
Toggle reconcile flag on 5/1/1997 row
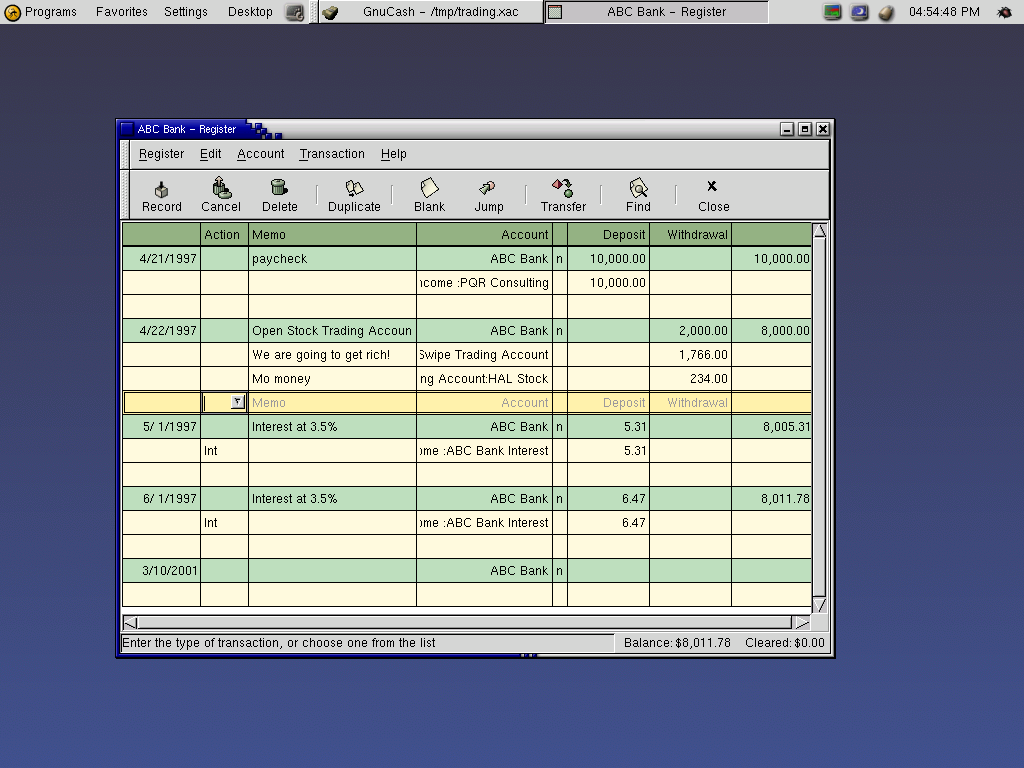(559, 426)
